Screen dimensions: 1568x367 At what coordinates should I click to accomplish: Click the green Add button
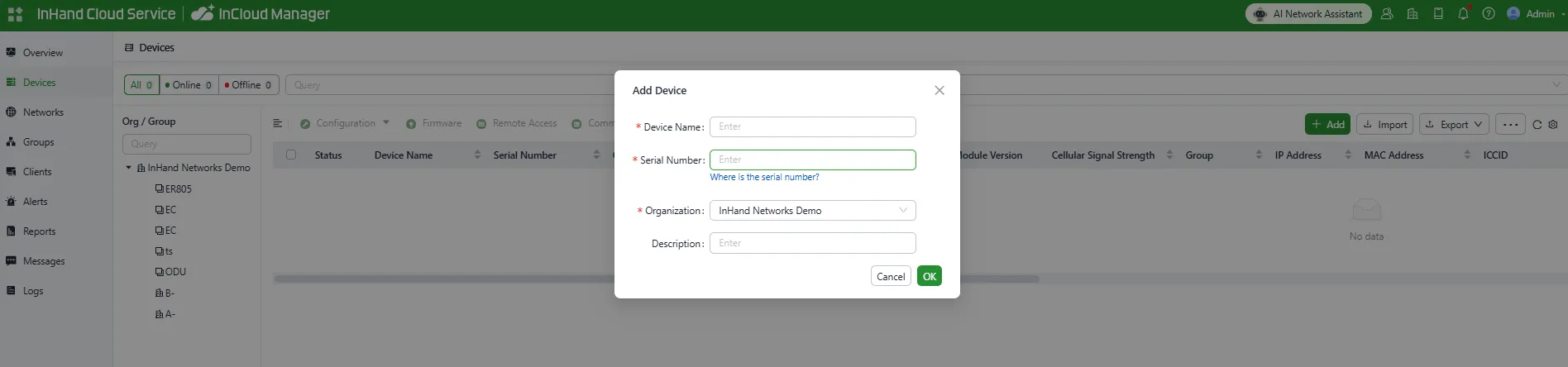click(x=1327, y=124)
